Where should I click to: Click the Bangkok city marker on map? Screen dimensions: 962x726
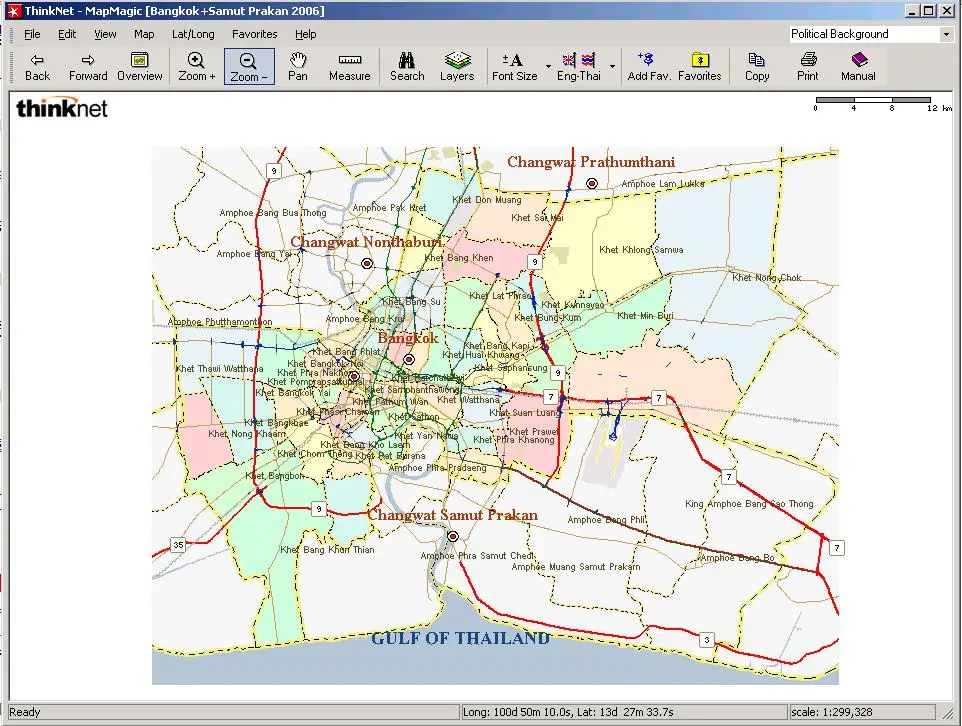click(409, 359)
